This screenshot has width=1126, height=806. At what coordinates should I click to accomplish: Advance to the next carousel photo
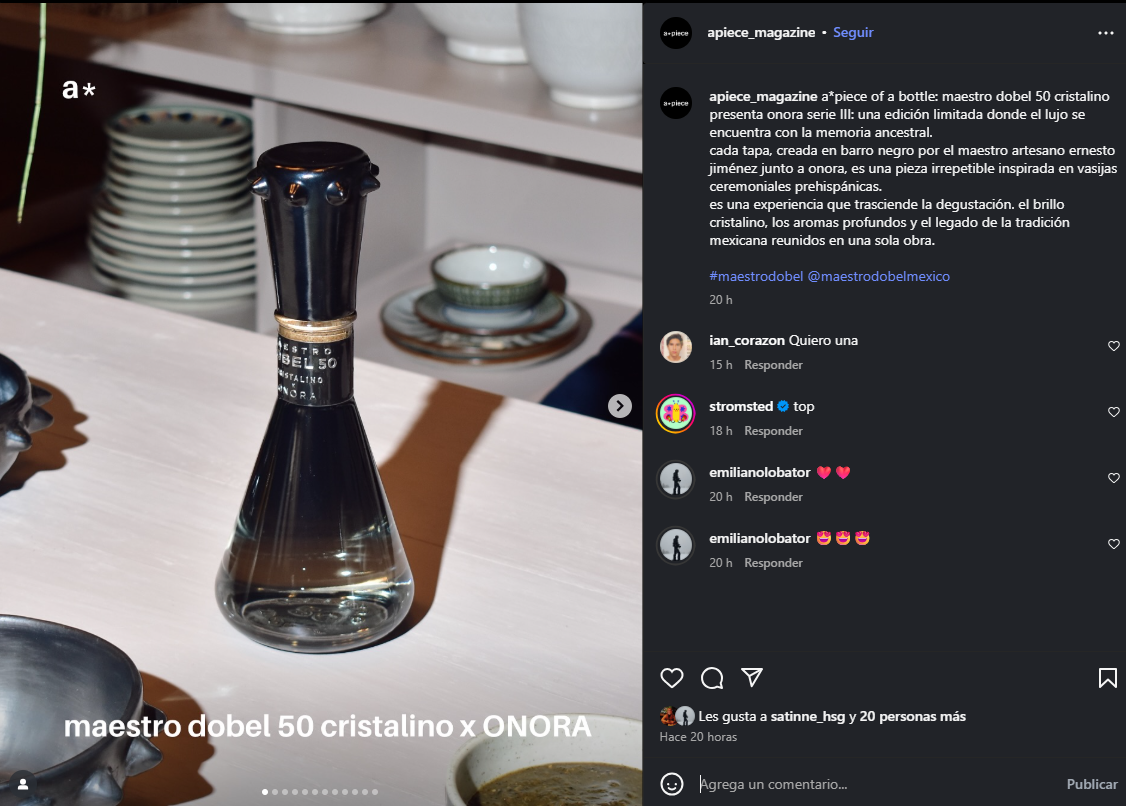pyautogui.click(x=620, y=406)
